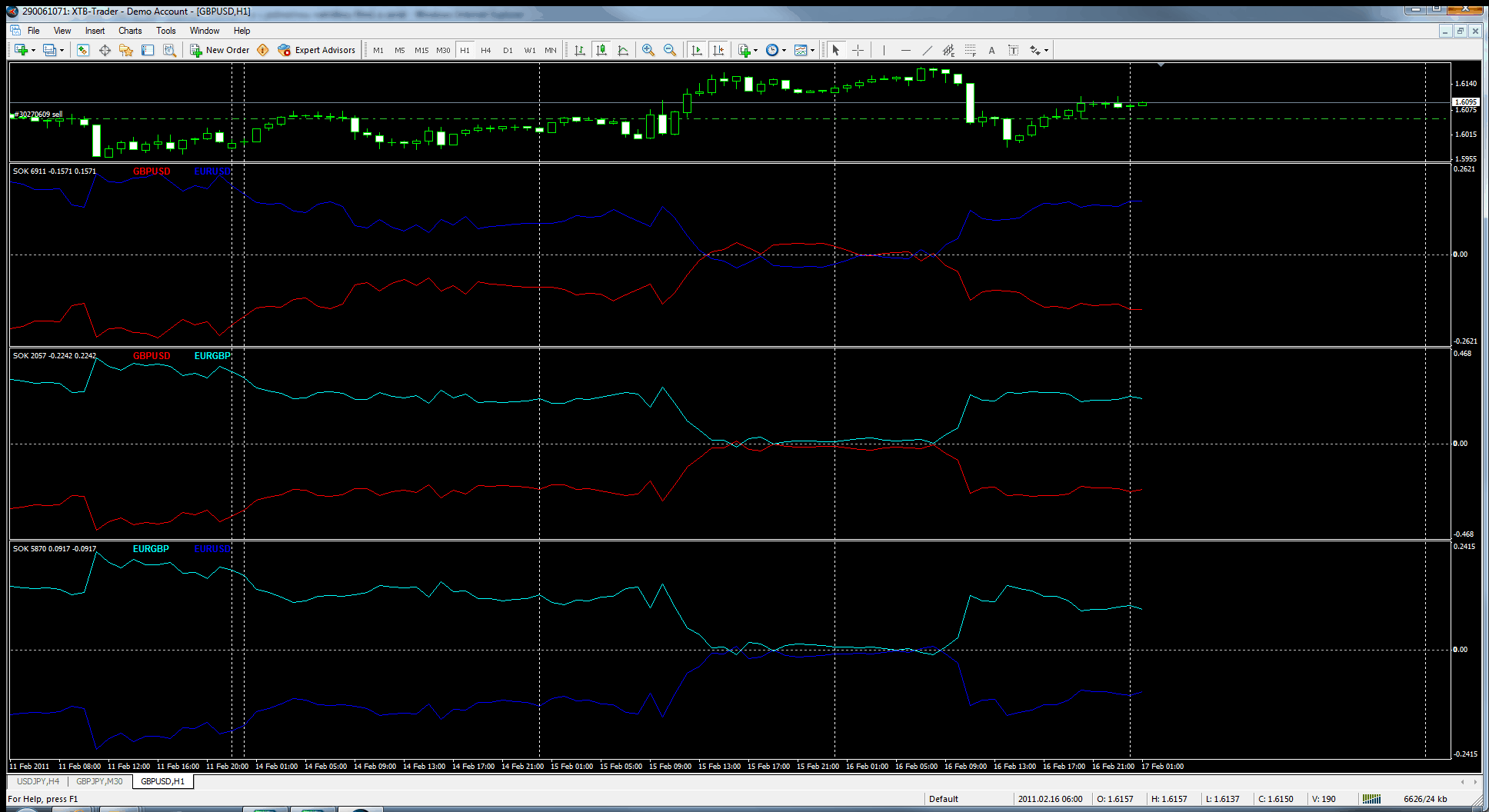Click the Profiles icon
Screen dimensions: 1489x812
click(50, 50)
